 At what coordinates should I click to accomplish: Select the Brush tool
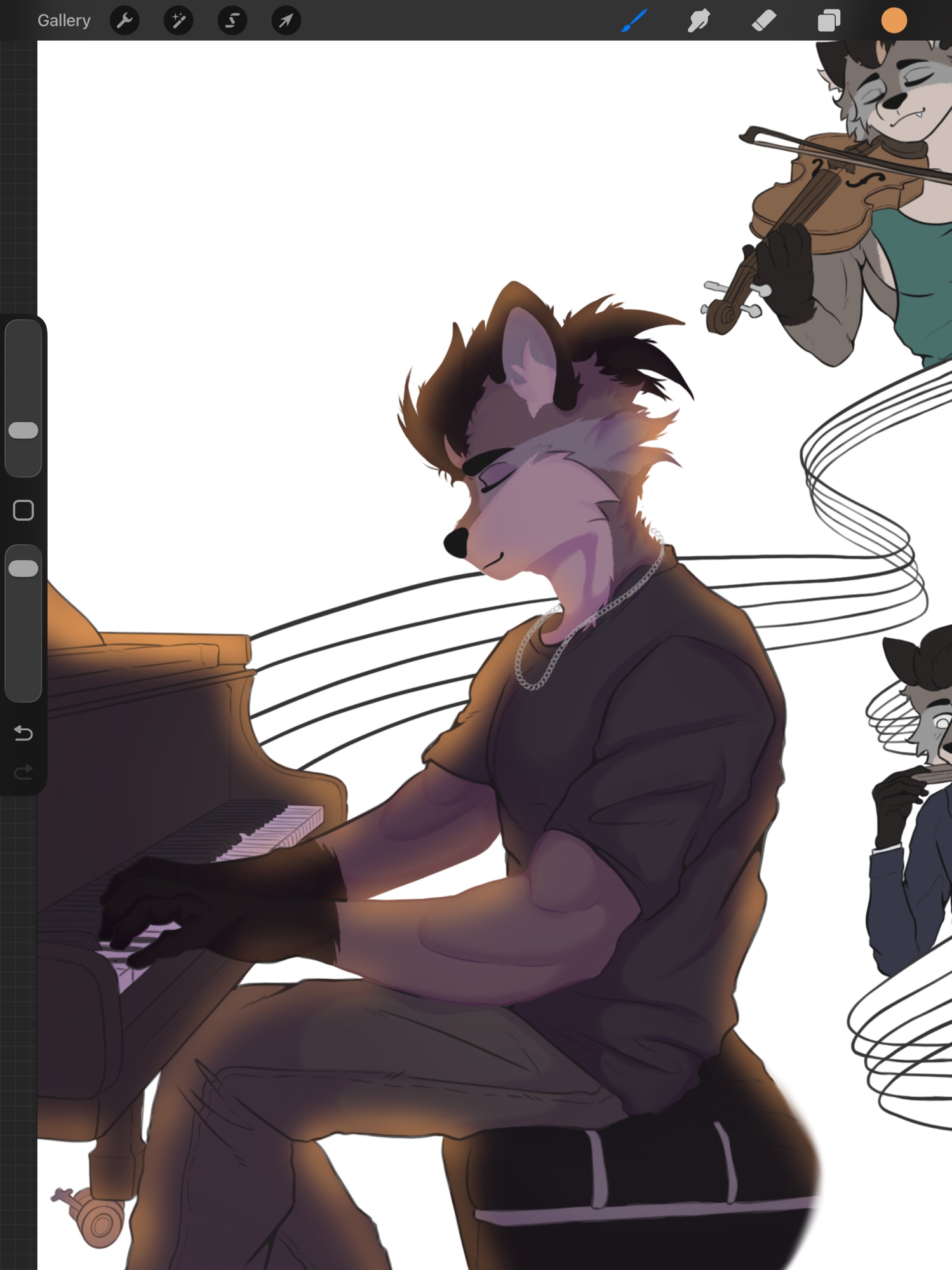click(x=634, y=21)
